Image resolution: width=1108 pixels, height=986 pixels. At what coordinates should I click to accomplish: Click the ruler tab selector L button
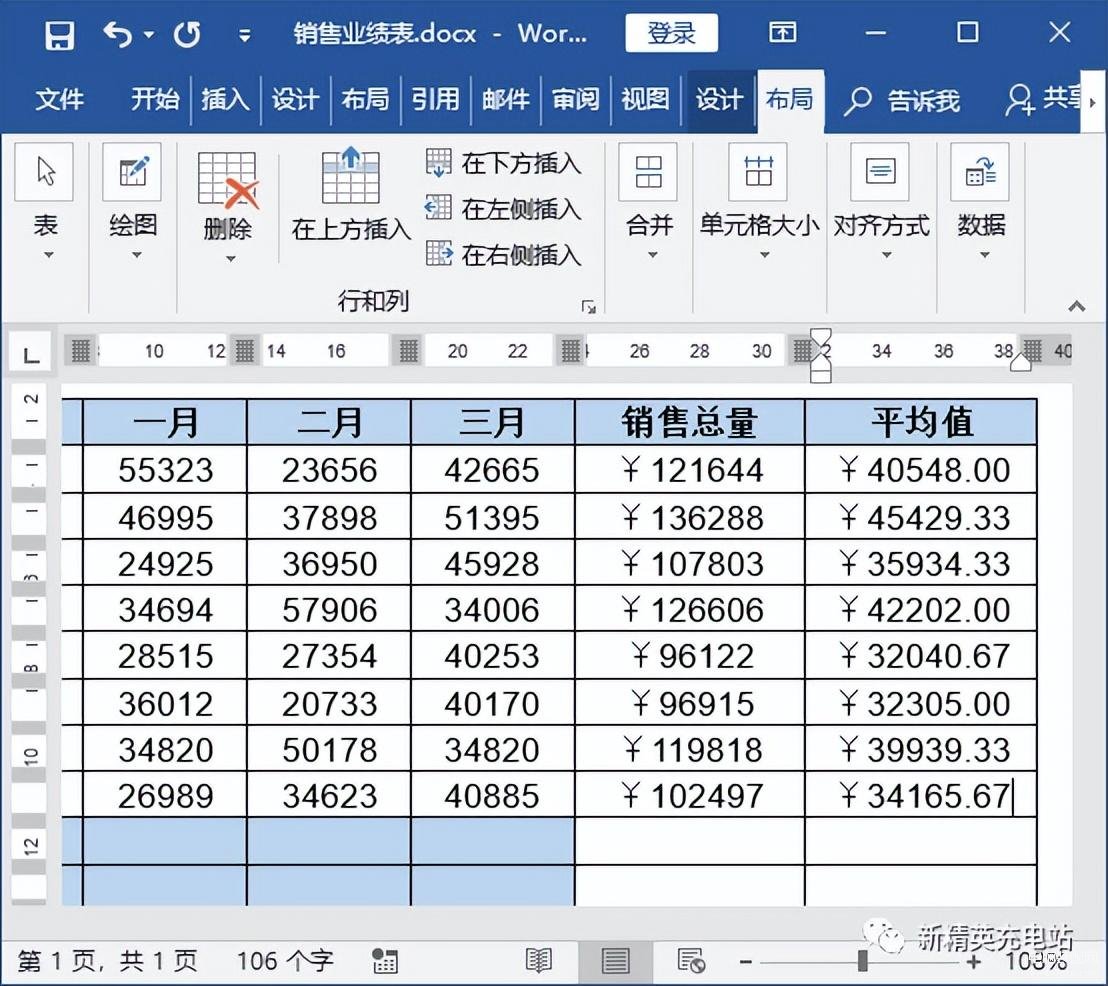[x=30, y=353]
